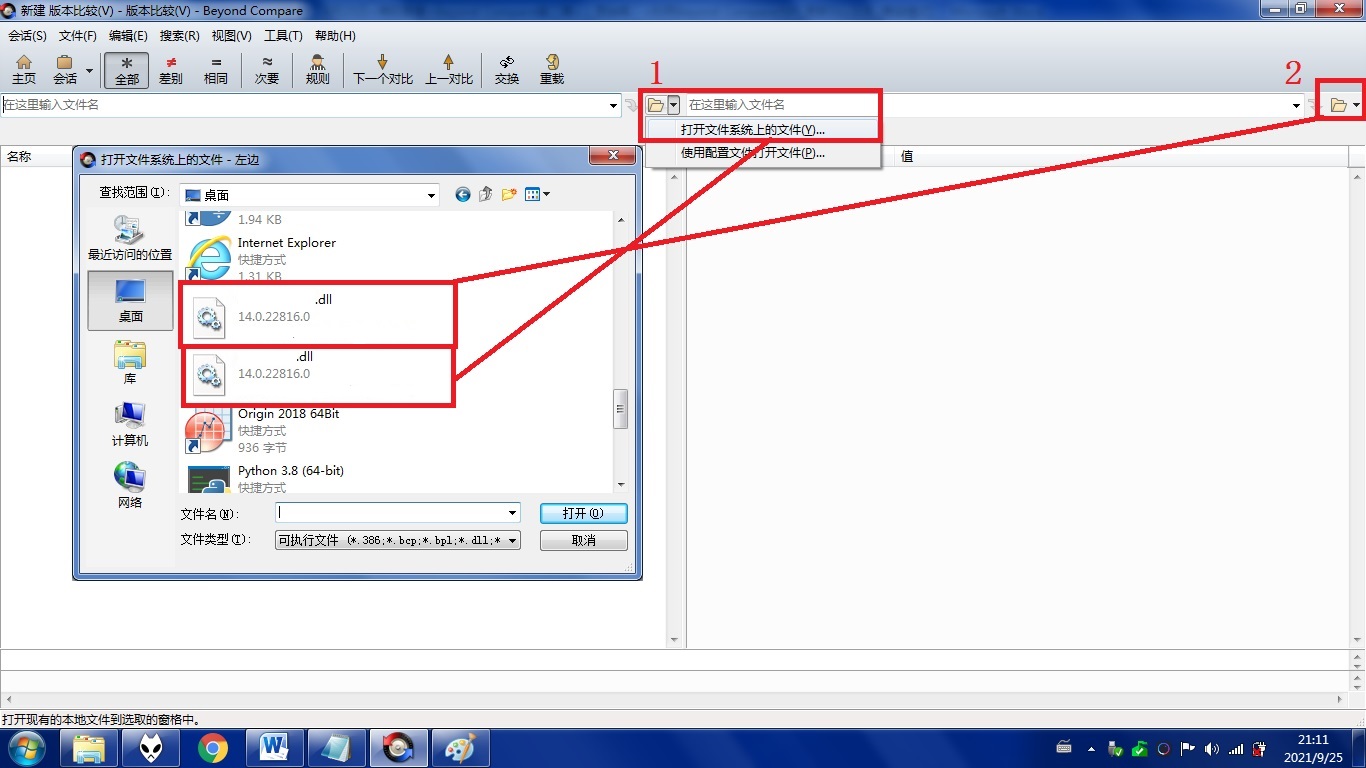The image size is (1366, 768).
Task: Toggle the 相同 (Same) filter
Action: [216, 70]
